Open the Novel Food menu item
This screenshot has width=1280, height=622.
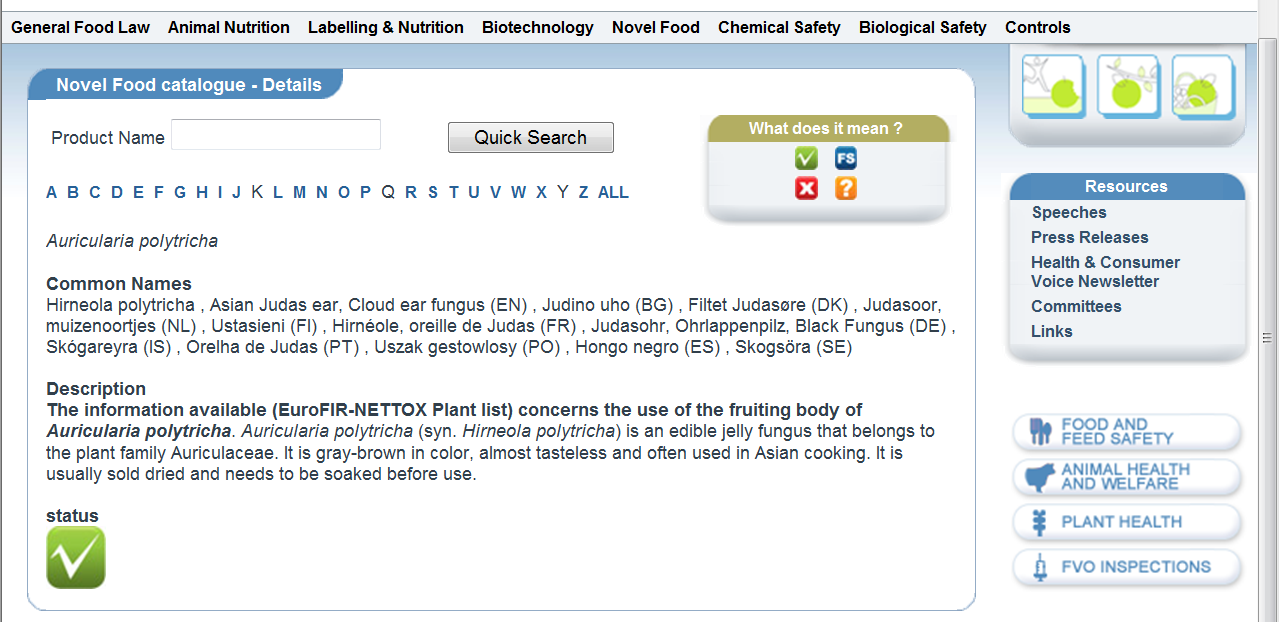[656, 27]
